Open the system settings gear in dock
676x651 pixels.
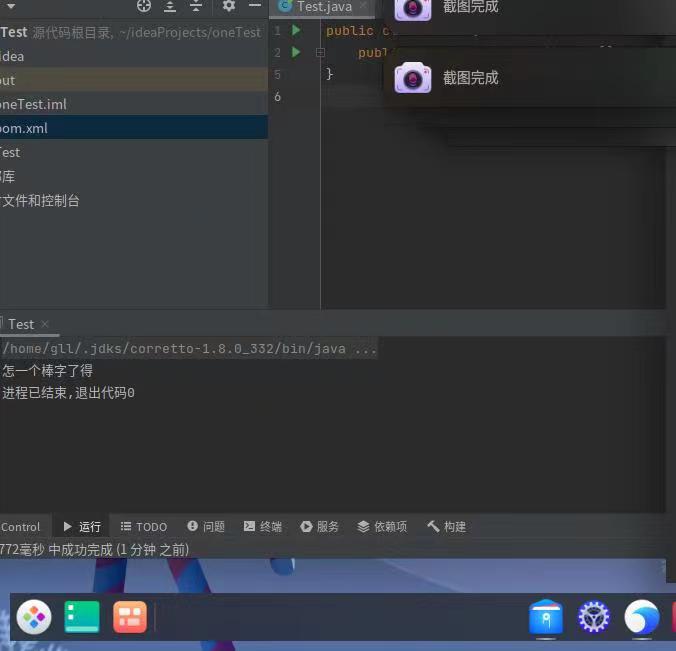tap(594, 617)
